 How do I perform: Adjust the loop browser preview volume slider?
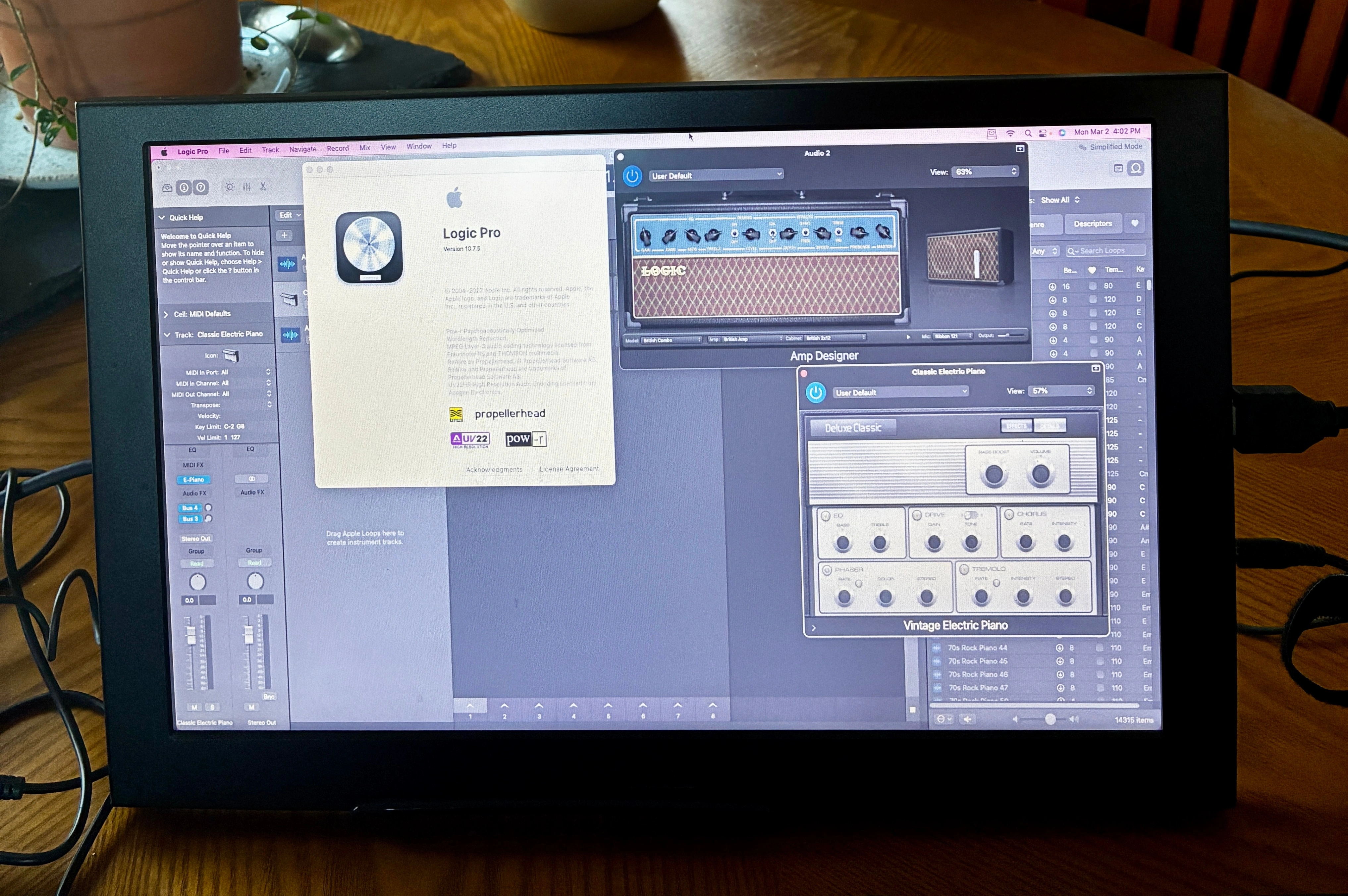pos(1050,719)
